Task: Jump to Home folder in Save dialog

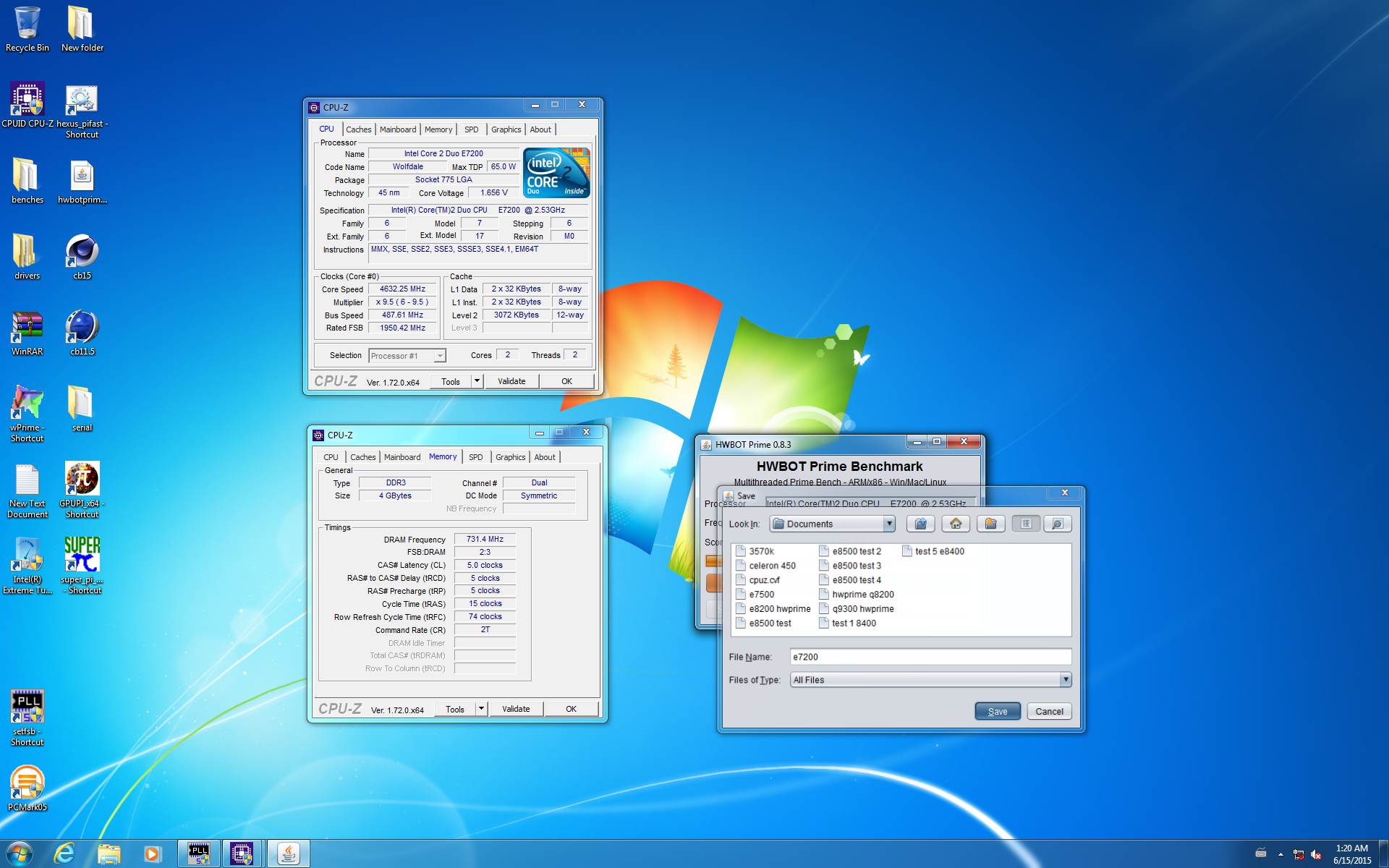Action: click(956, 524)
